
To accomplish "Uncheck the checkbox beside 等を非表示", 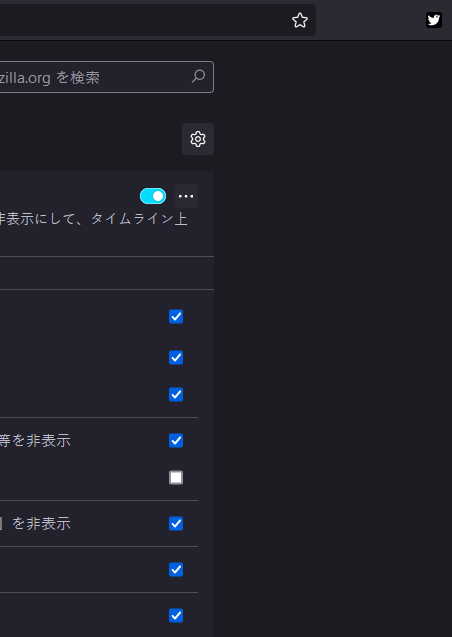I will pos(176,440).
